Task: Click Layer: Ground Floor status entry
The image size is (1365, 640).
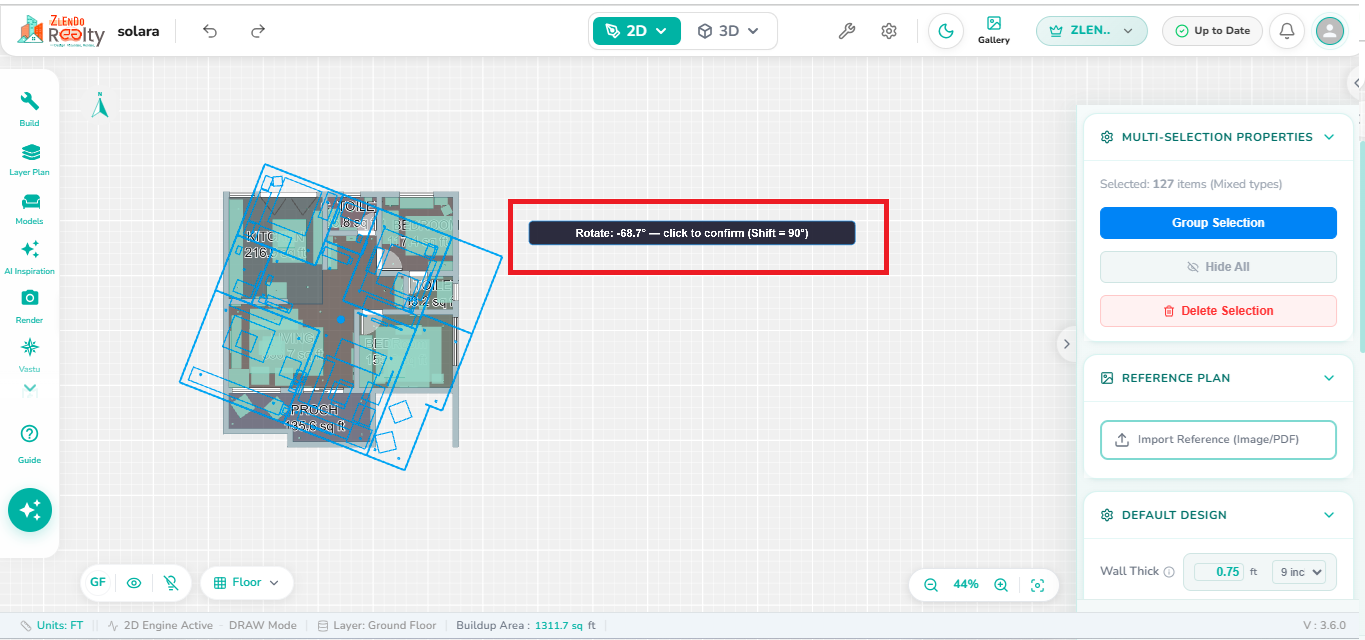Action: pyautogui.click(x=377, y=626)
